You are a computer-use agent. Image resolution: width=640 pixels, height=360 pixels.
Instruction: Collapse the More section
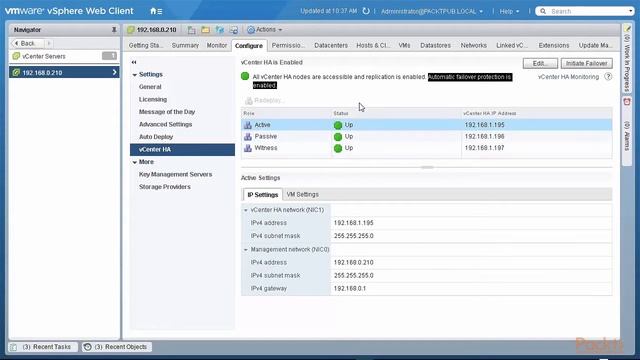(135, 162)
